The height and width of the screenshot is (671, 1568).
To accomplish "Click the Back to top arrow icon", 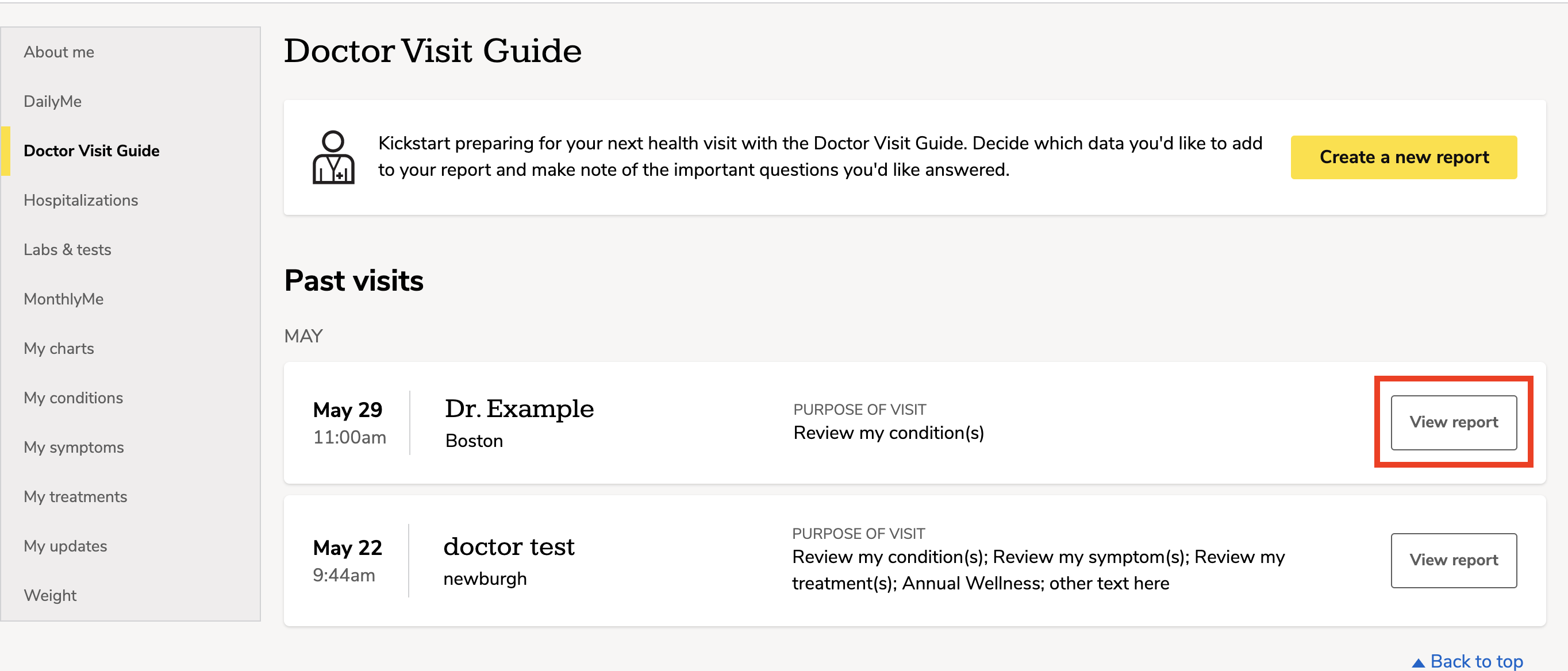I will (1417, 662).
